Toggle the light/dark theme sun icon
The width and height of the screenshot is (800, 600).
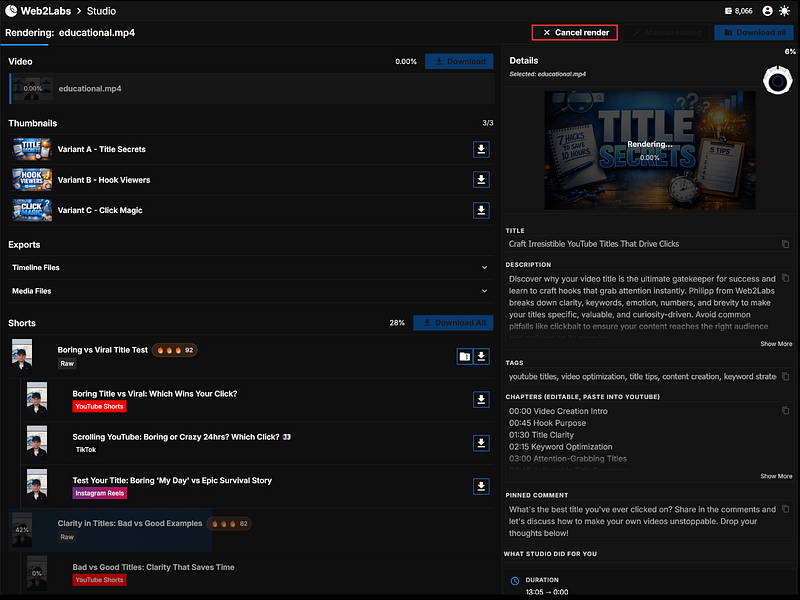[784, 11]
